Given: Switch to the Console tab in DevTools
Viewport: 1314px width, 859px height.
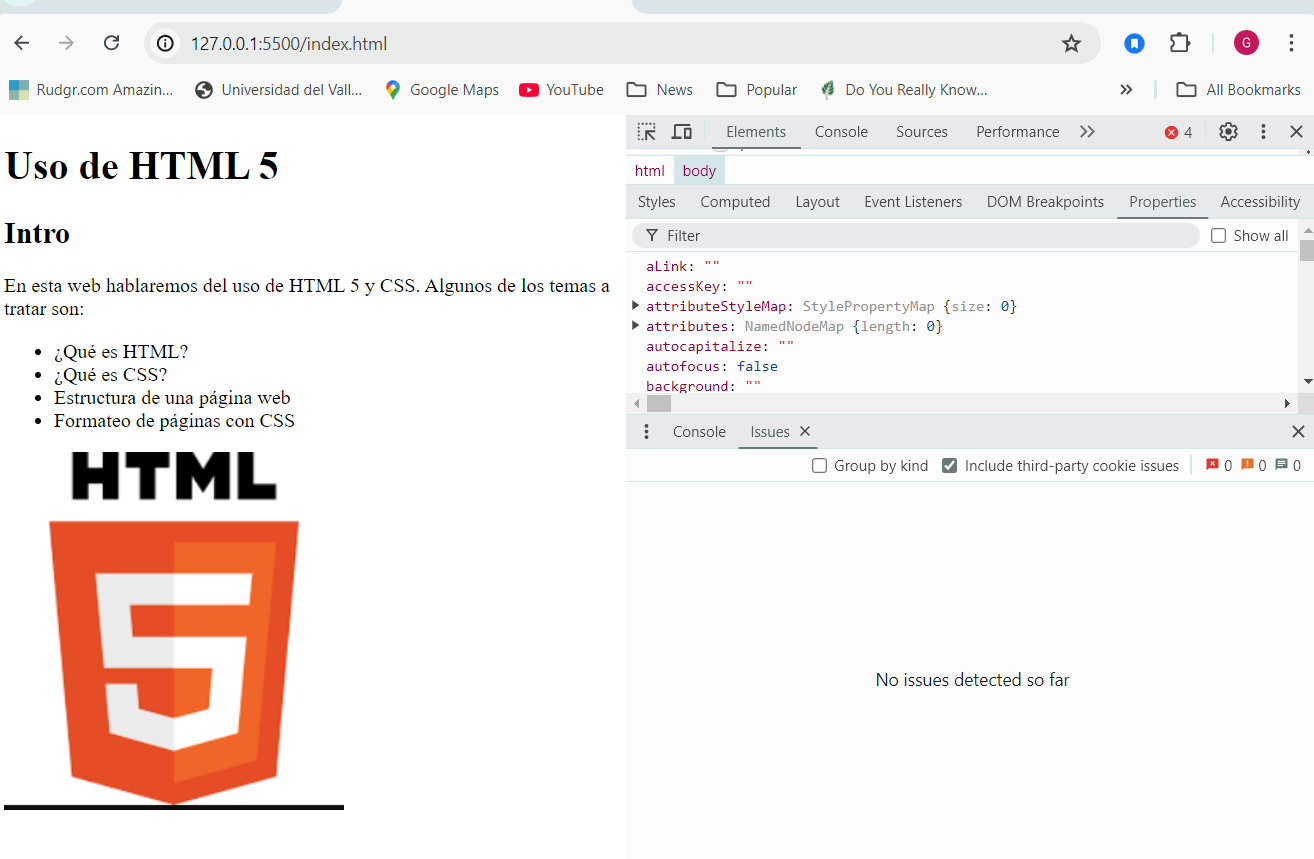Looking at the screenshot, I should point(841,132).
